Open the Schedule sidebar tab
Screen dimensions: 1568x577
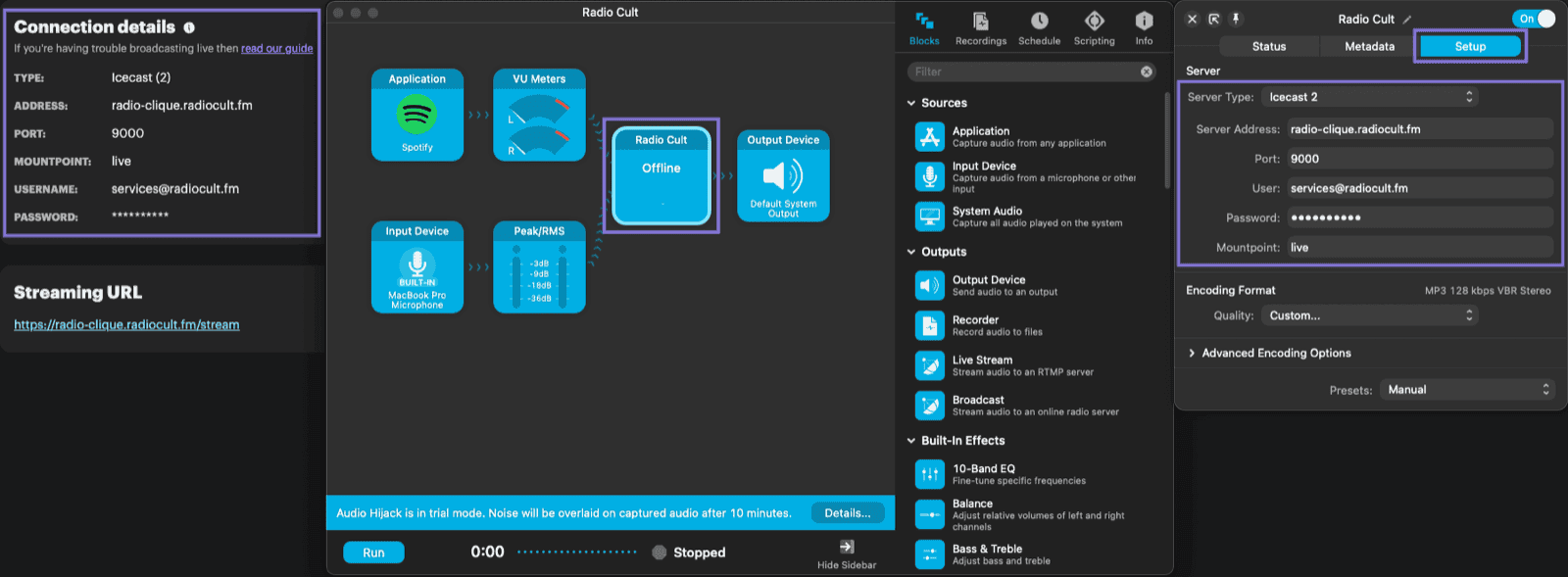point(1039,28)
